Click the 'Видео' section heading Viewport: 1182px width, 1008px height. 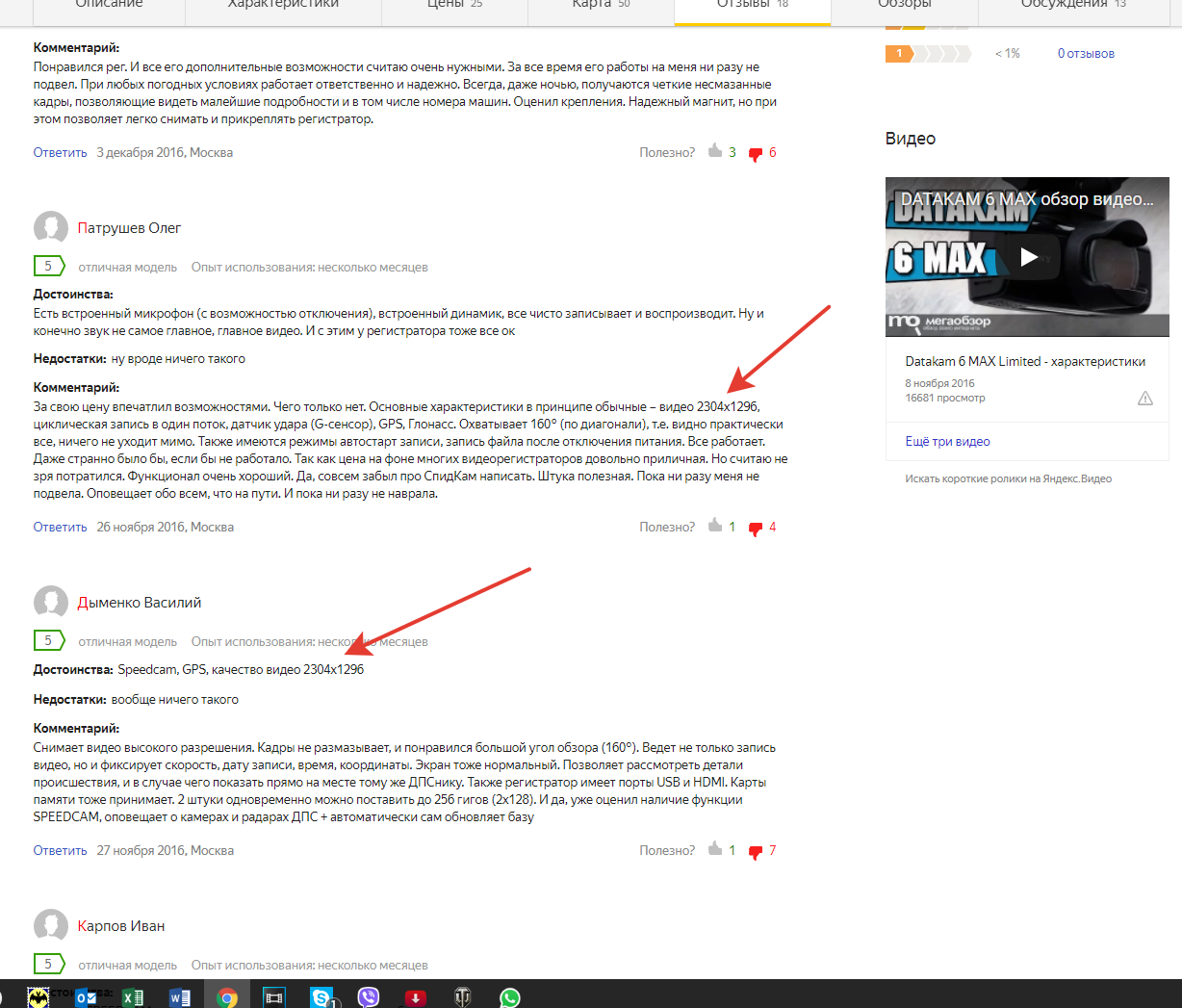[911, 139]
